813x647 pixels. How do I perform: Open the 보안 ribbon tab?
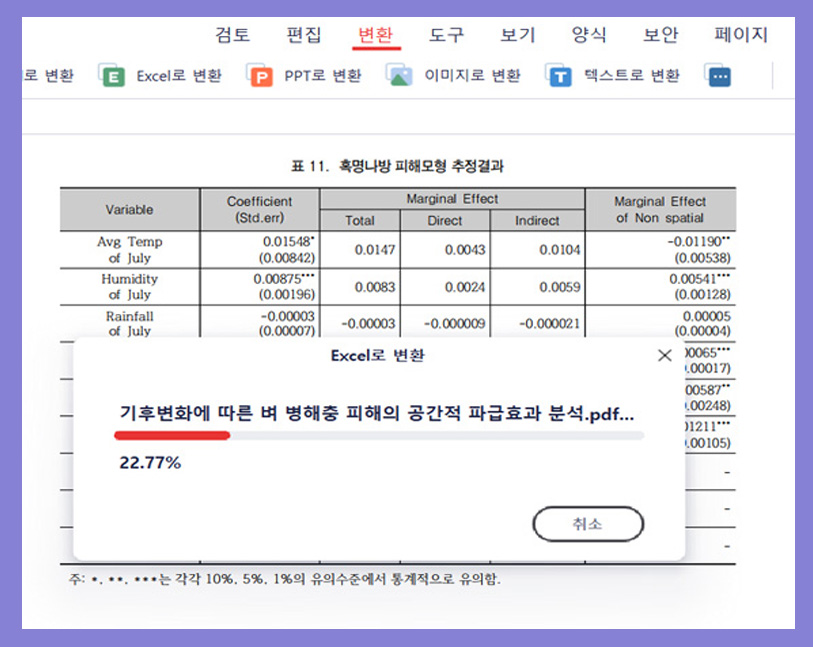tap(660, 35)
